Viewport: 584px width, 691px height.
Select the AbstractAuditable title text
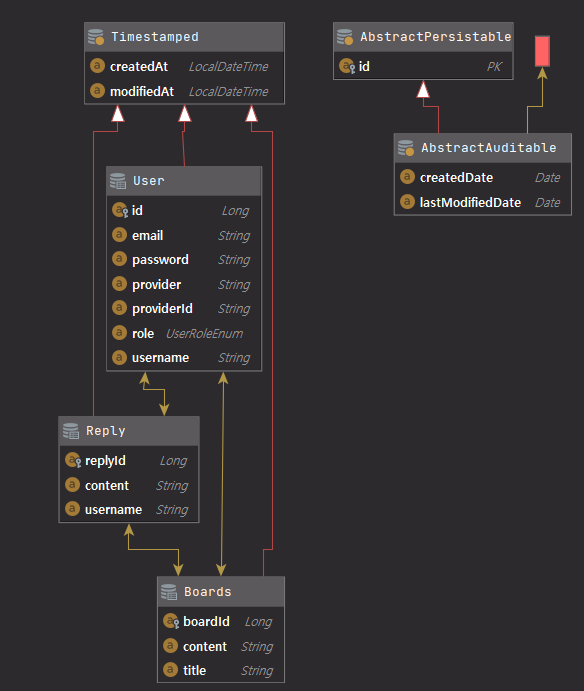[488, 148]
